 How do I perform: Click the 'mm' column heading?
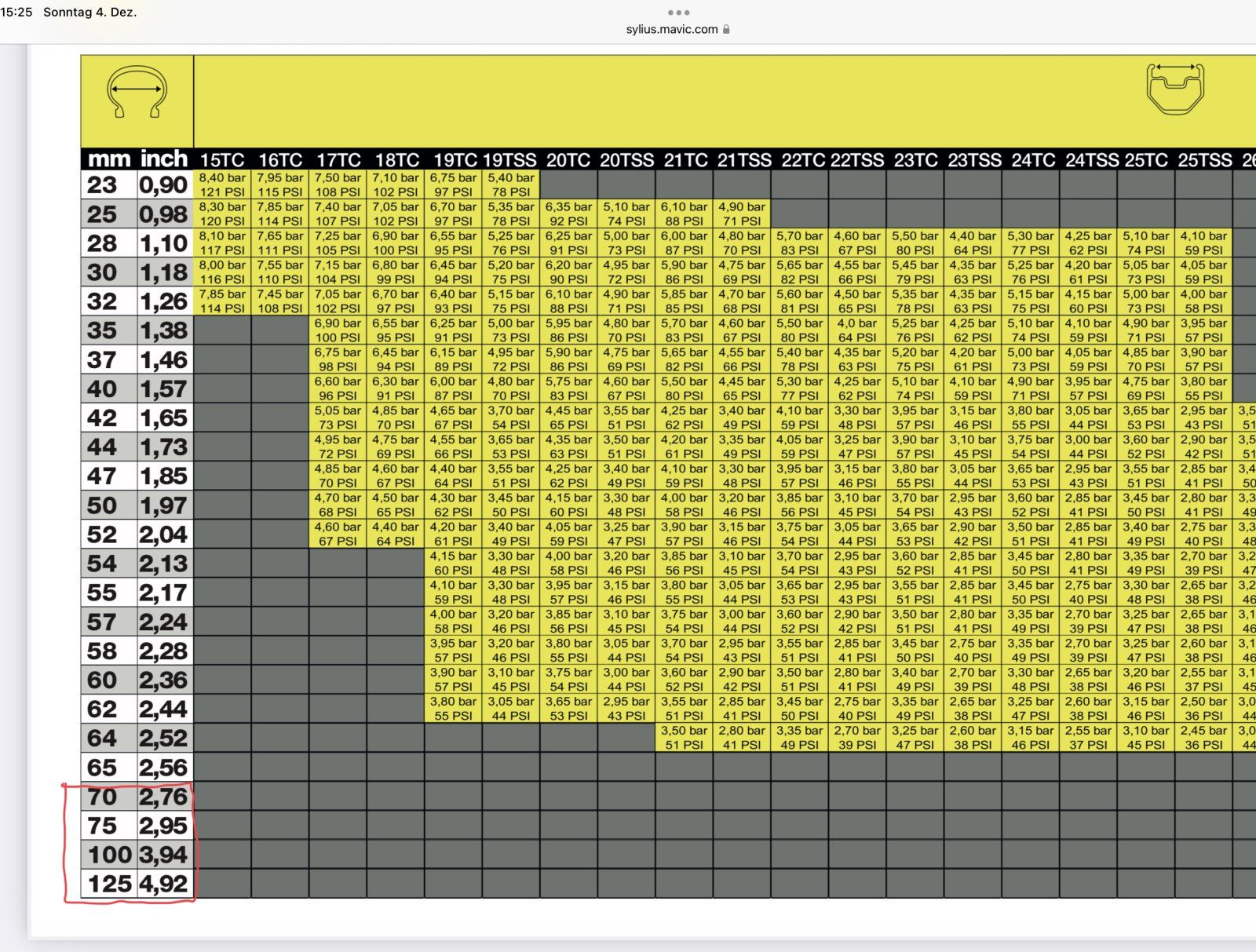[x=109, y=159]
